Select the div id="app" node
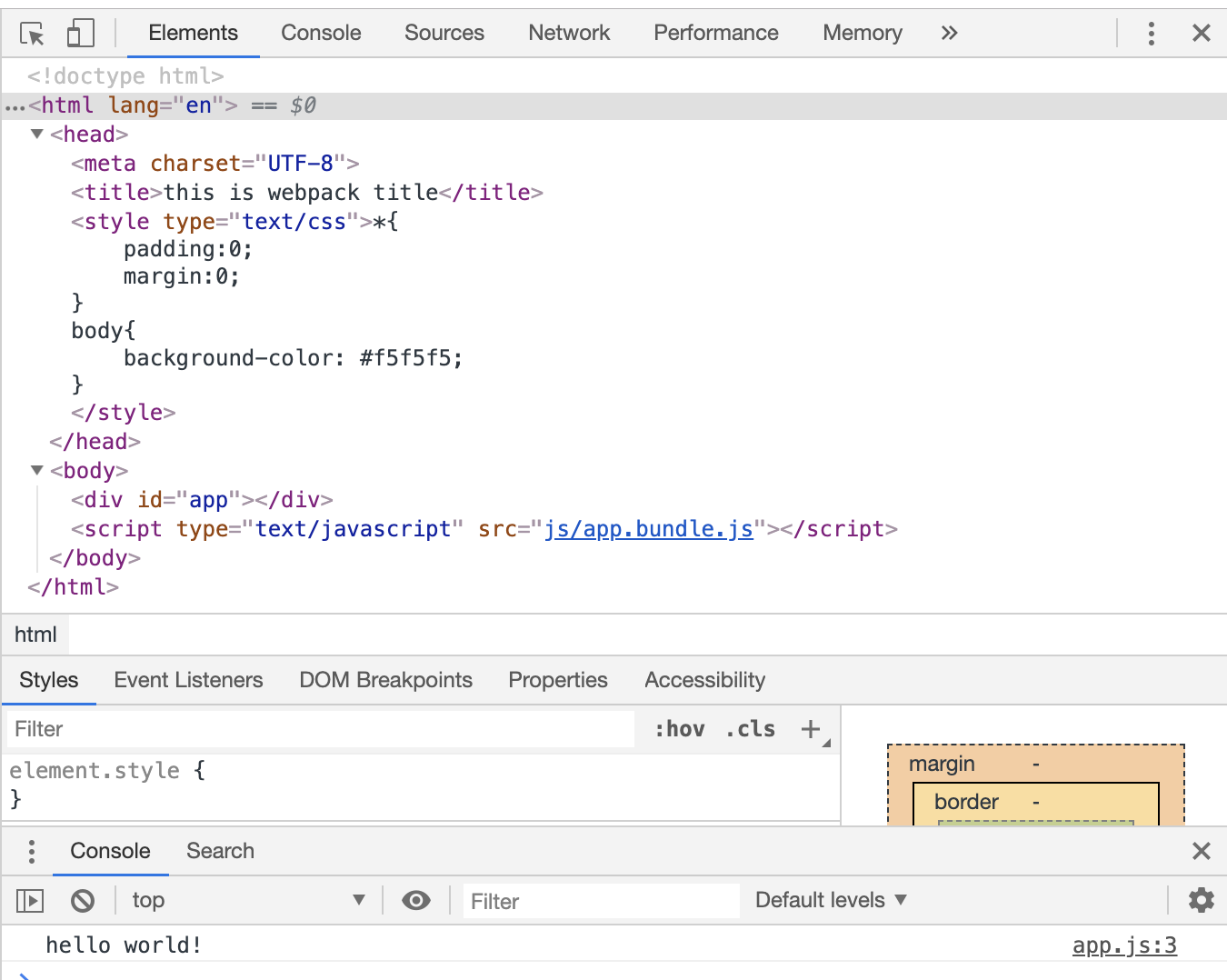This screenshot has width=1227, height=980. coord(202,500)
